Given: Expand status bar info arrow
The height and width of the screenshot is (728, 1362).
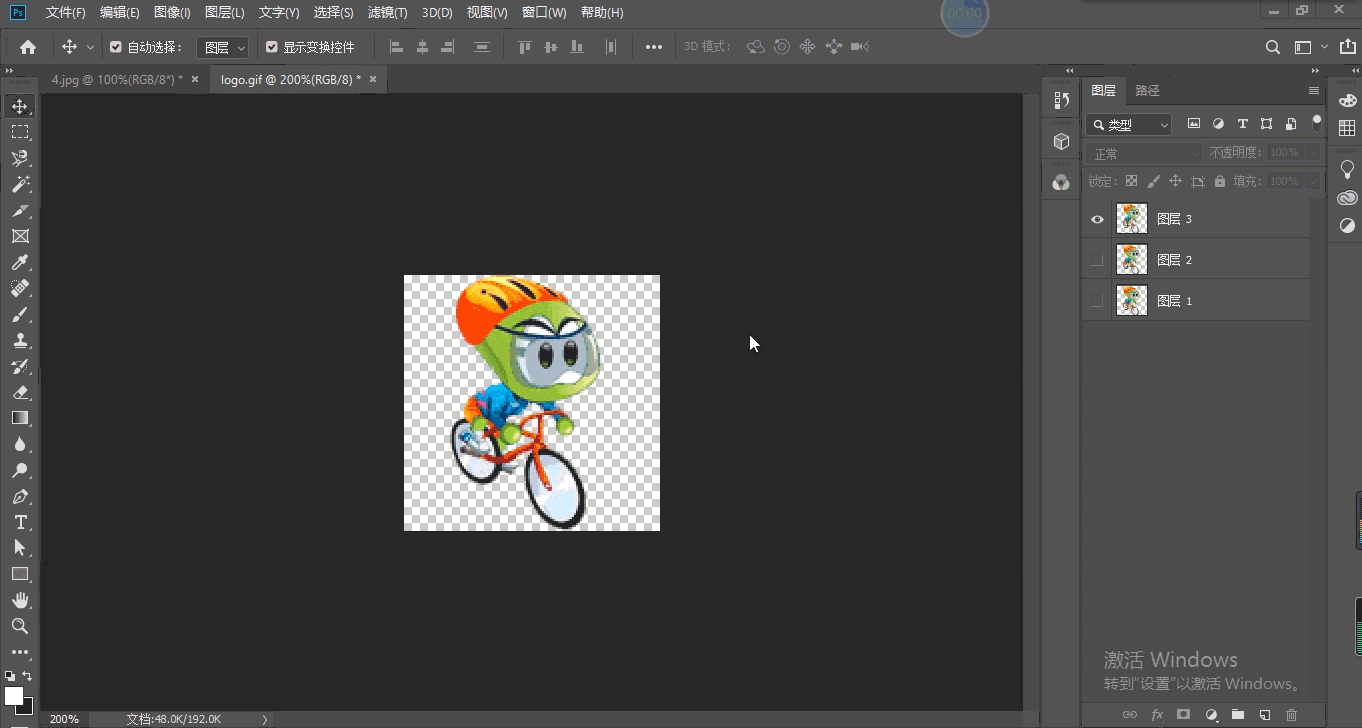Looking at the screenshot, I should click(265, 719).
